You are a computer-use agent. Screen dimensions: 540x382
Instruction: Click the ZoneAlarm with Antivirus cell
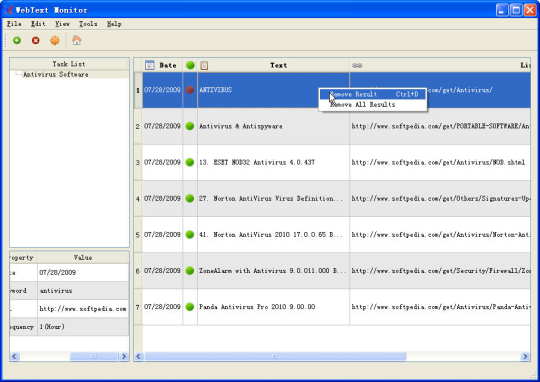[273, 271]
